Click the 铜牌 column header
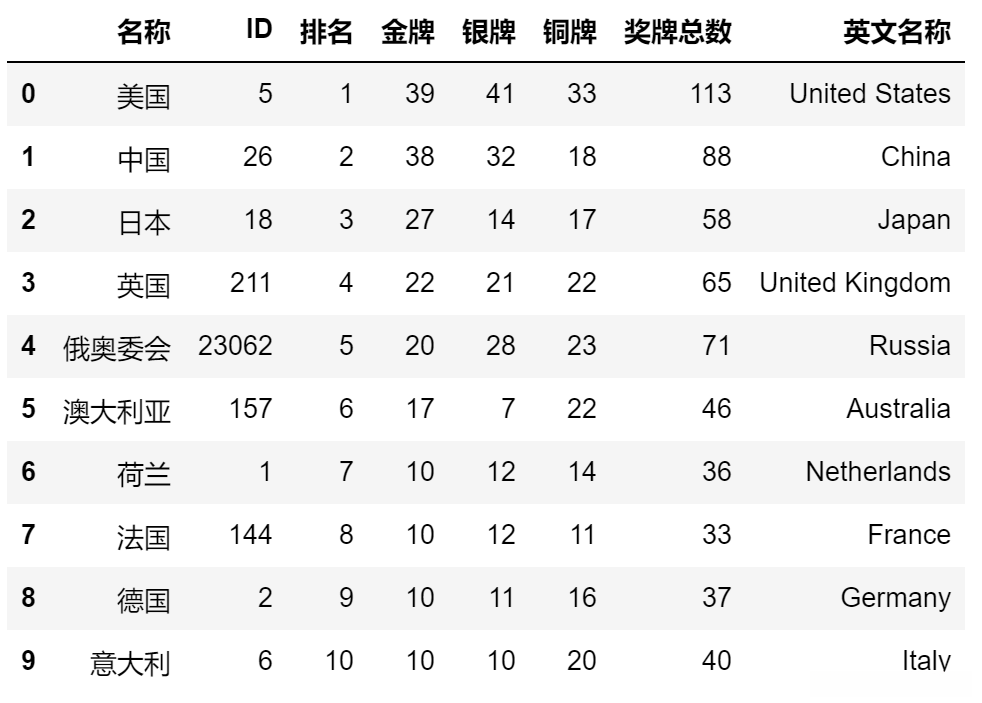Viewport: 982px width, 703px height. [x=569, y=32]
